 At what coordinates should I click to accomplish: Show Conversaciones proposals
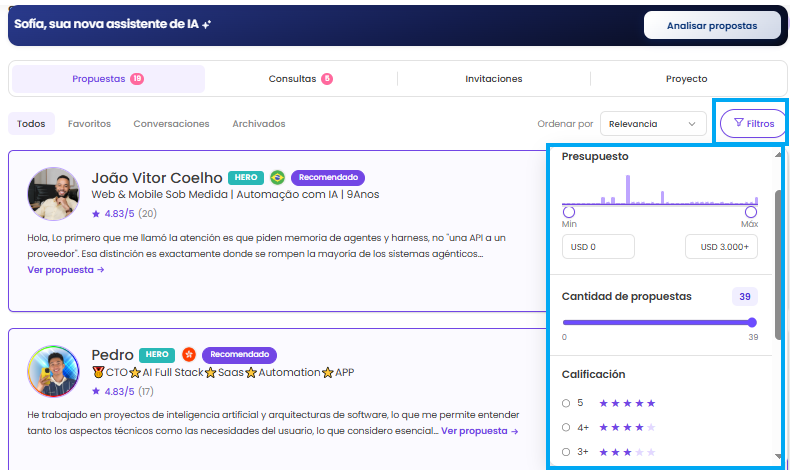click(x=171, y=123)
